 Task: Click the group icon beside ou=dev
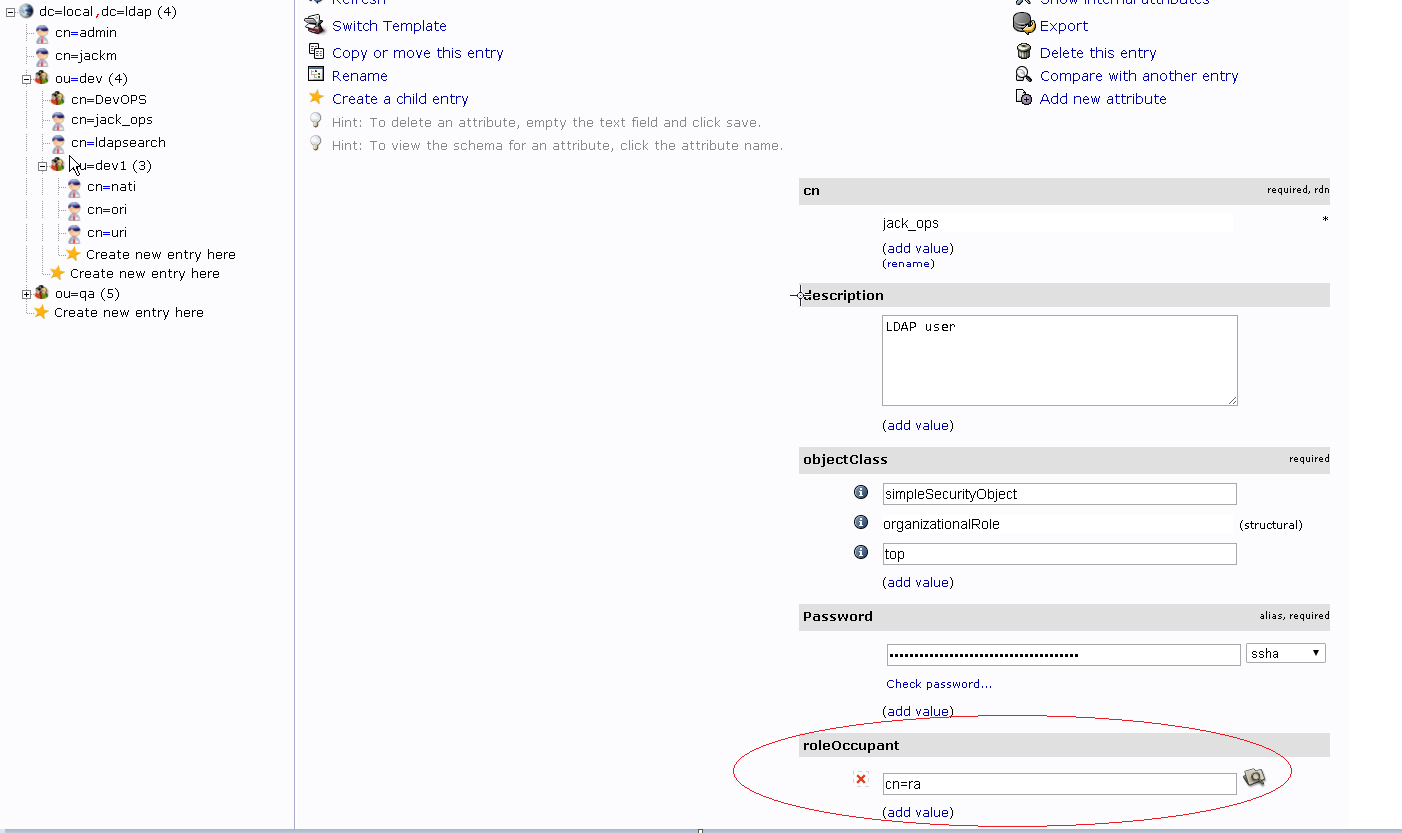point(42,78)
